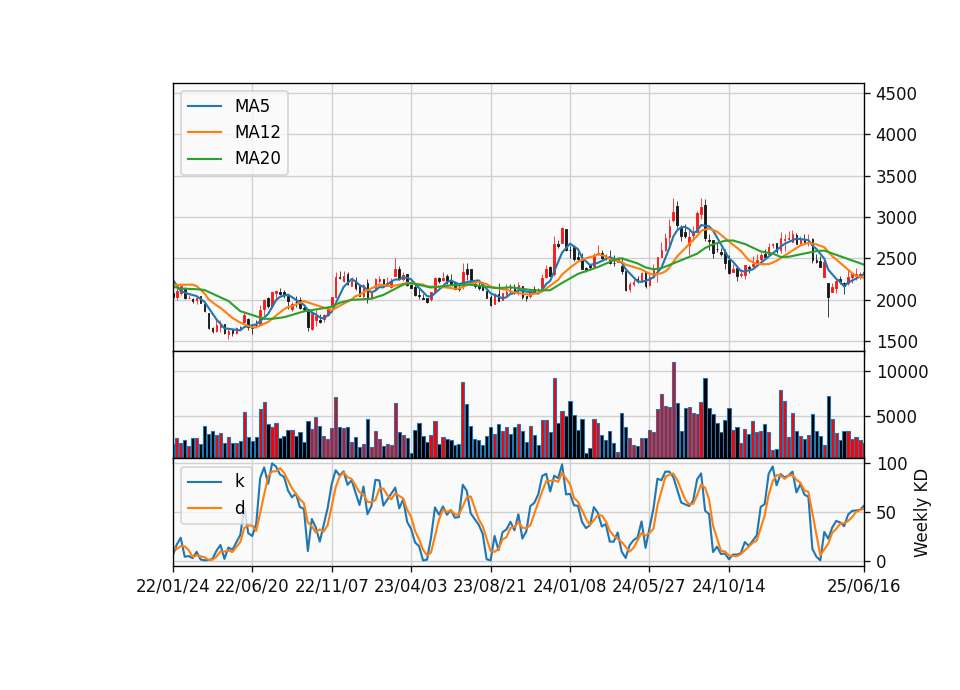Click the 1500 price axis label
Screen dimensions: 960x690
tap(896, 342)
